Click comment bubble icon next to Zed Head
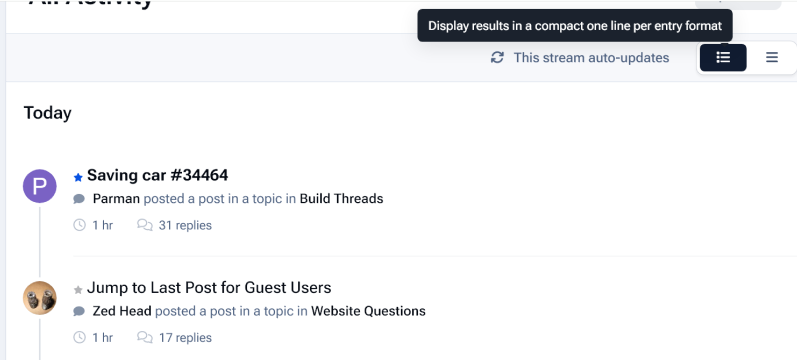The image size is (797, 360). [79, 311]
